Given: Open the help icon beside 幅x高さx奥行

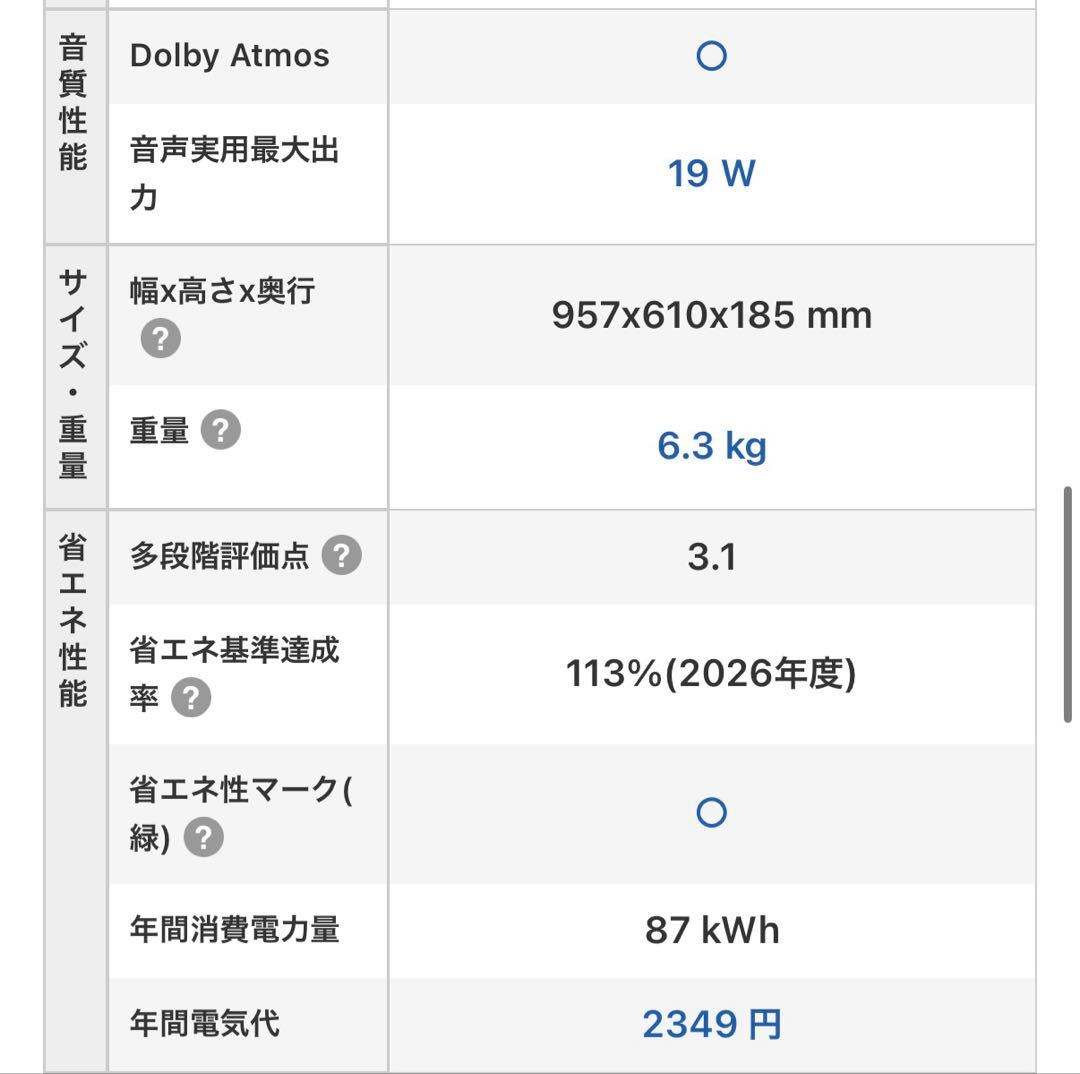Looking at the screenshot, I should pyautogui.click(x=158, y=337).
